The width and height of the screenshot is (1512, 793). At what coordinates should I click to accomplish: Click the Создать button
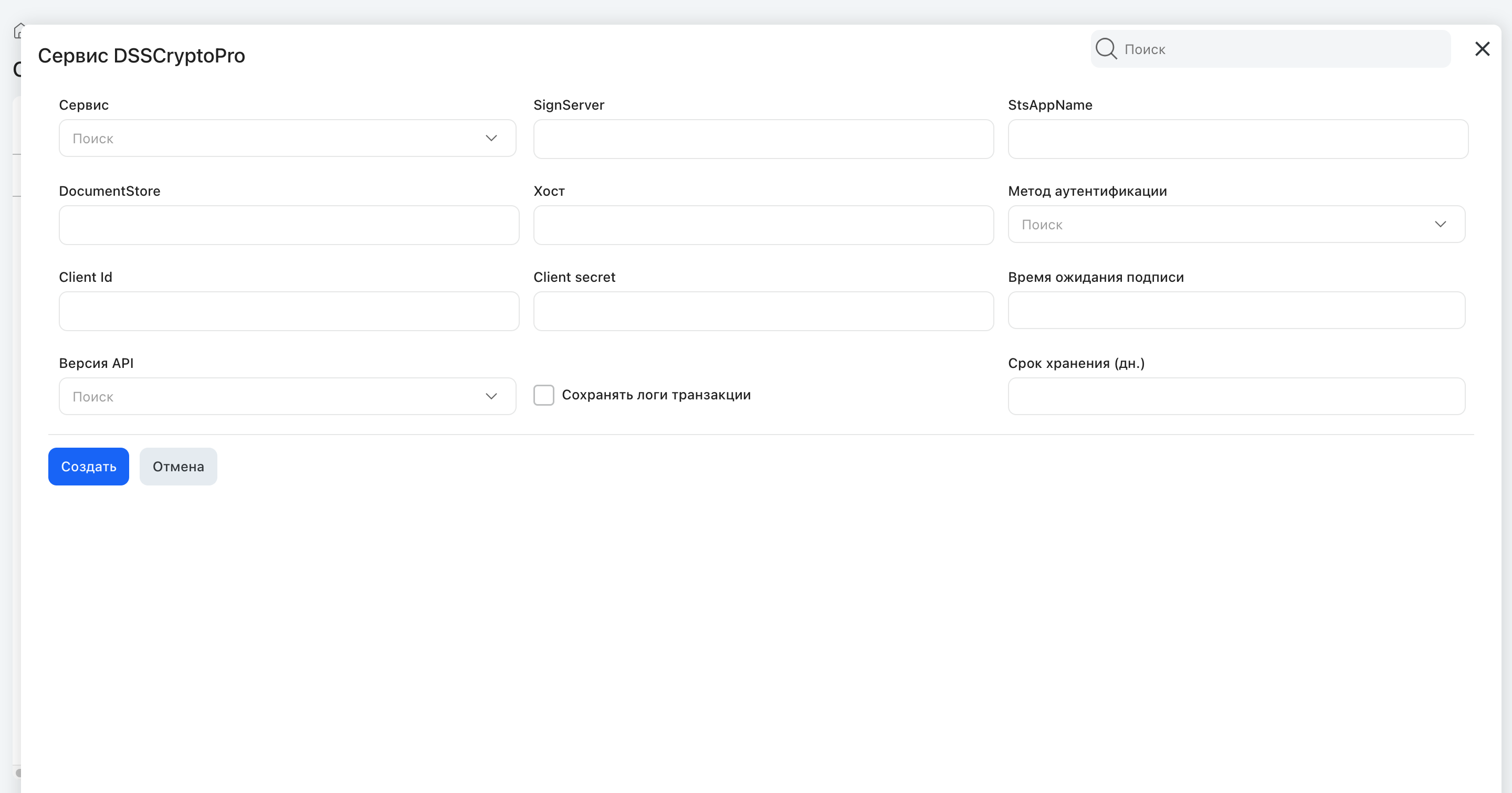coord(89,467)
